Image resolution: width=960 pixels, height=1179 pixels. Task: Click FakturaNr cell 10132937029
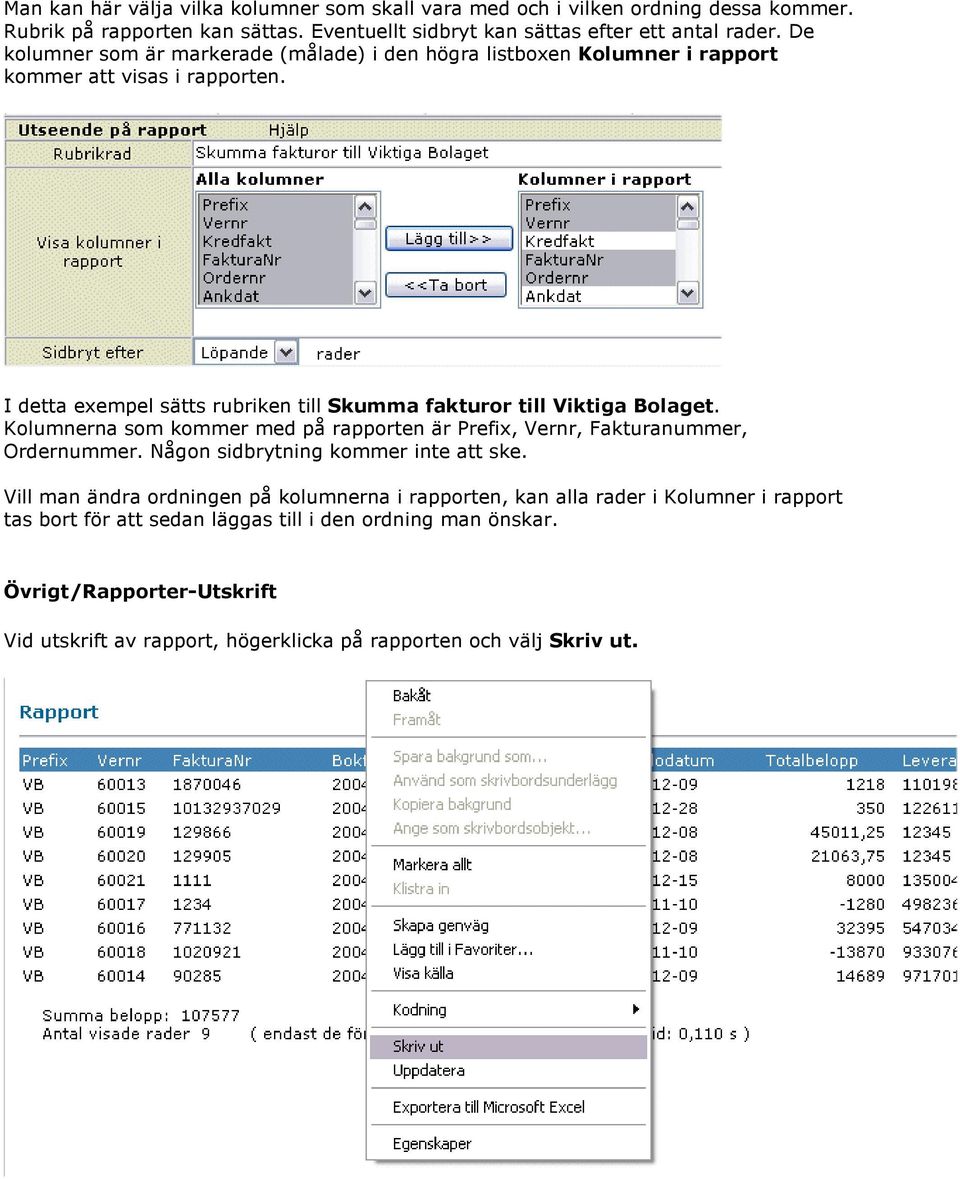point(226,808)
